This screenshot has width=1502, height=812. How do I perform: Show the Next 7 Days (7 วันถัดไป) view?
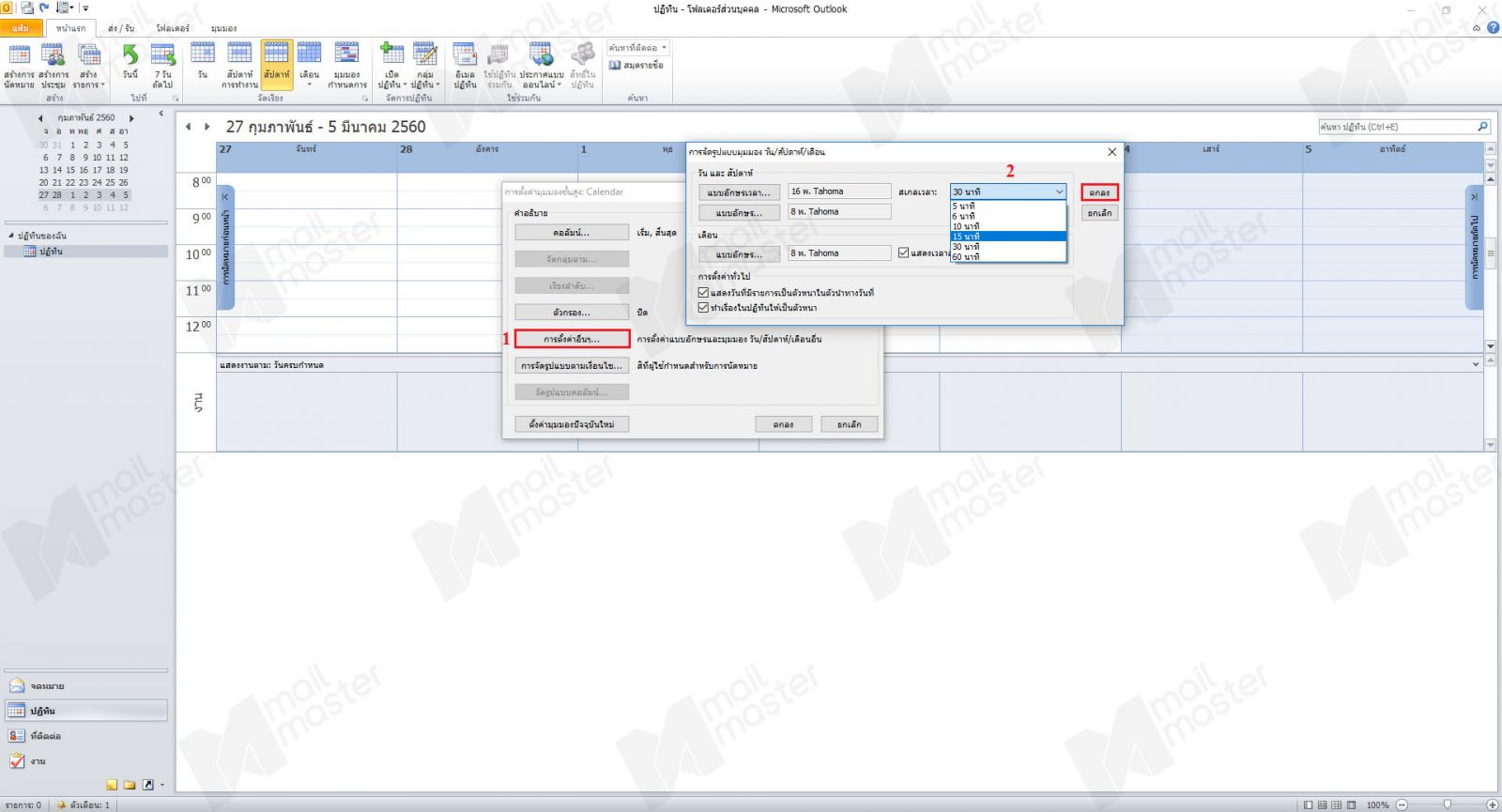(x=163, y=66)
